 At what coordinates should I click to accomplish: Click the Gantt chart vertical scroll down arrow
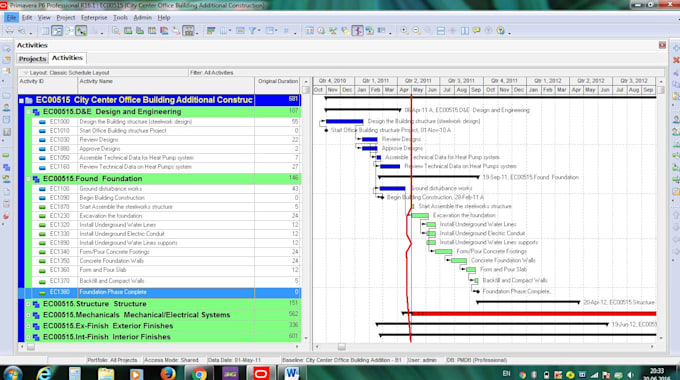point(661,338)
